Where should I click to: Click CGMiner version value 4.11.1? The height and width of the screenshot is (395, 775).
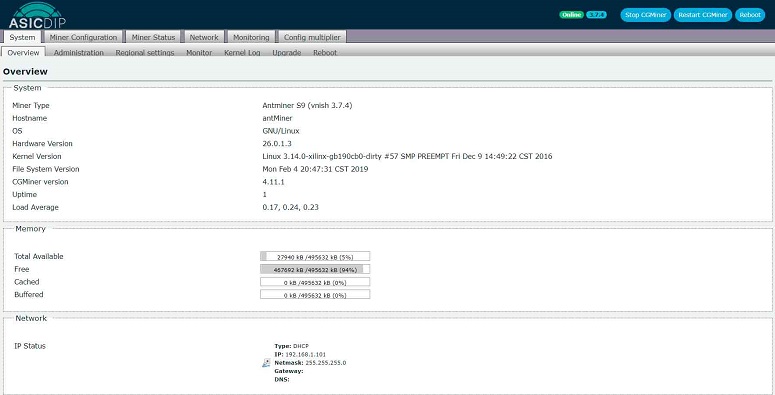pos(273,182)
